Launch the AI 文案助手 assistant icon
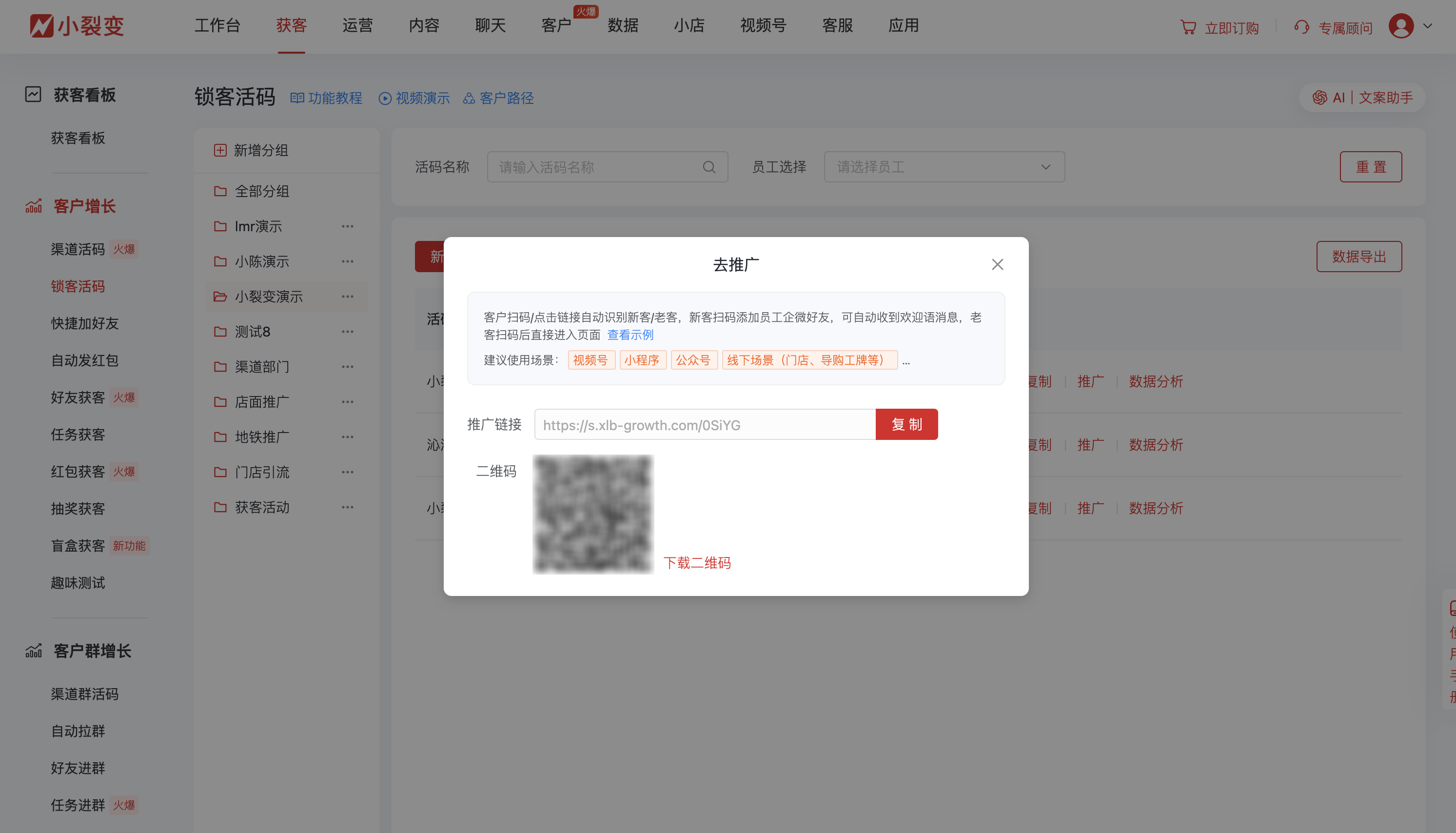This screenshot has height=833, width=1456. [x=1320, y=97]
